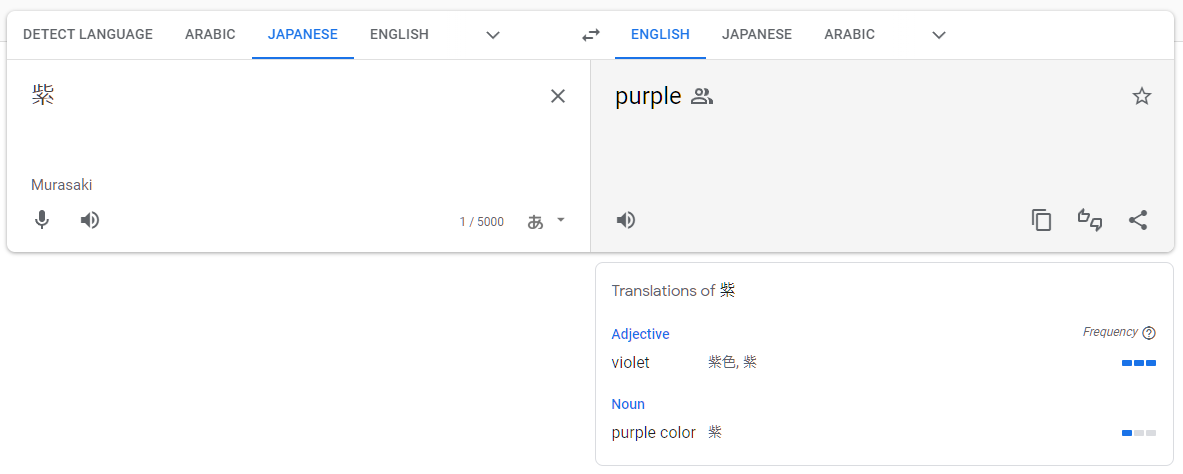The image size is (1183, 474).
Task: Clear the source text
Action: (x=558, y=96)
